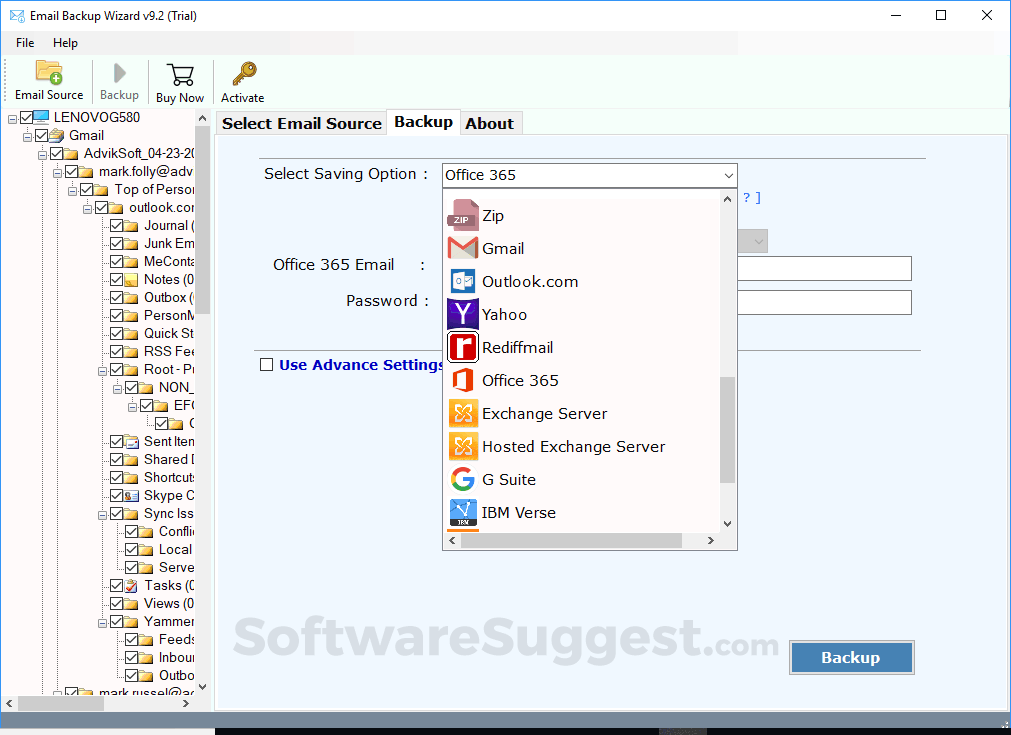The height and width of the screenshot is (735, 1011).
Task: Click the Office 365 Email input field
Action: point(824,268)
